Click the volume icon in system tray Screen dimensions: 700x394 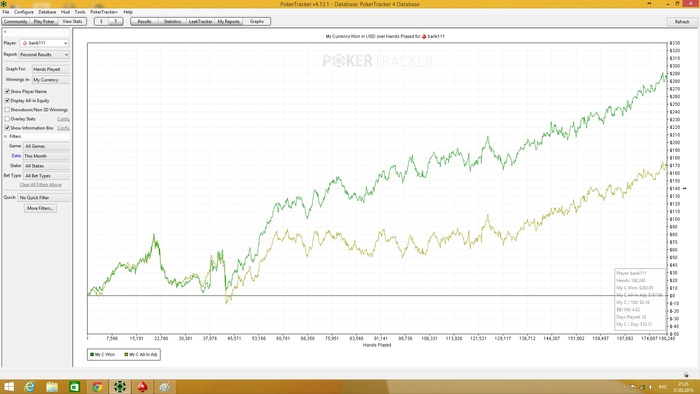pos(650,387)
